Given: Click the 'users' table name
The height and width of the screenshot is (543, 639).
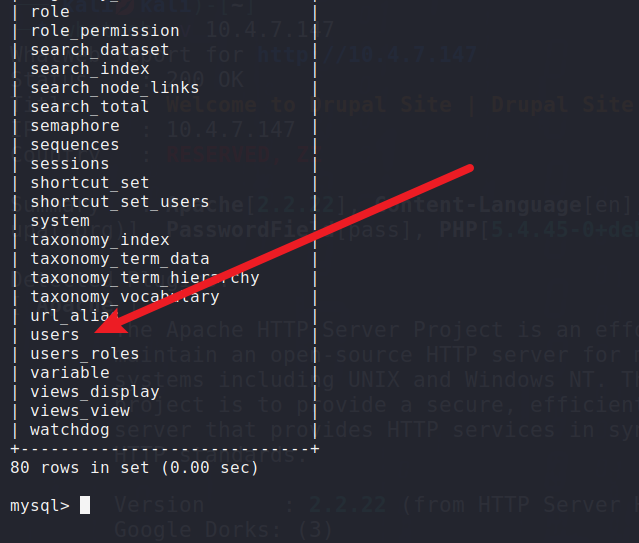Looking at the screenshot, I should coord(55,335).
